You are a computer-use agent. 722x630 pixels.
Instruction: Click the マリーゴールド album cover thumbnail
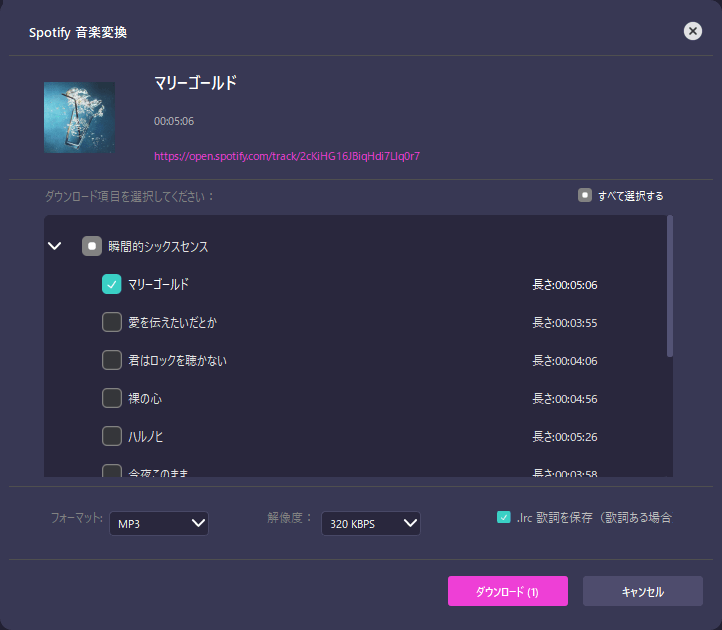click(79, 117)
